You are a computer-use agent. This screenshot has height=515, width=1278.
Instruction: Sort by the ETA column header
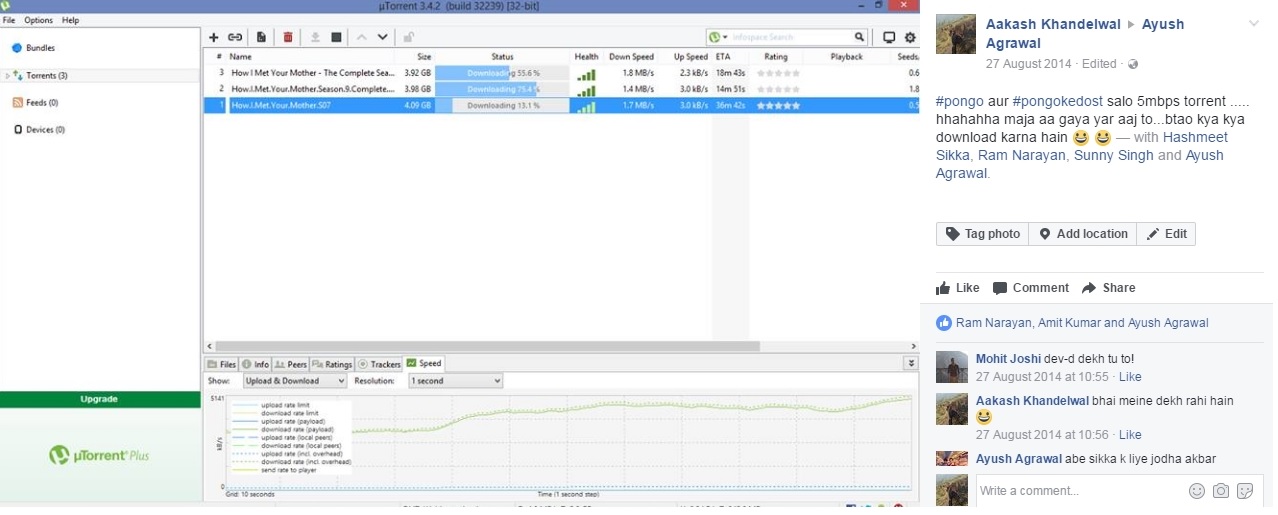click(723, 57)
